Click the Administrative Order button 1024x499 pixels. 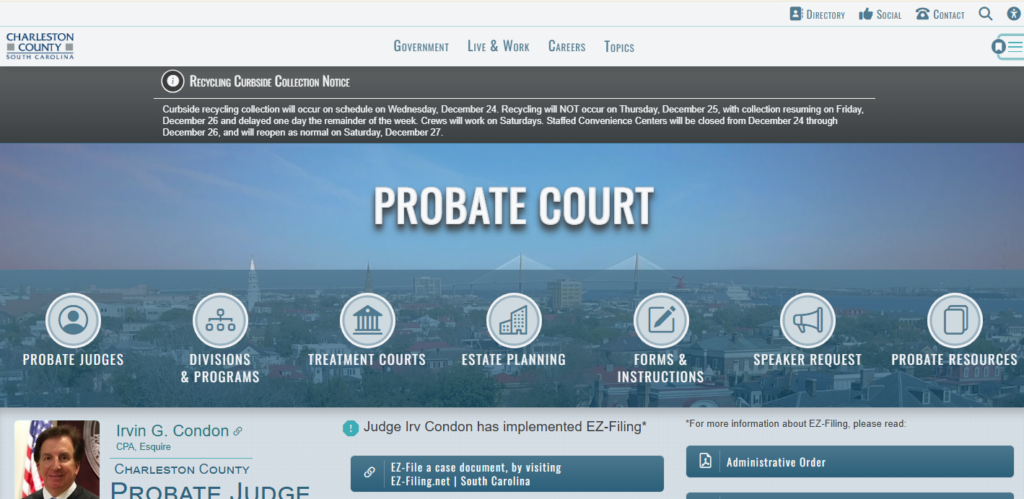pos(850,462)
